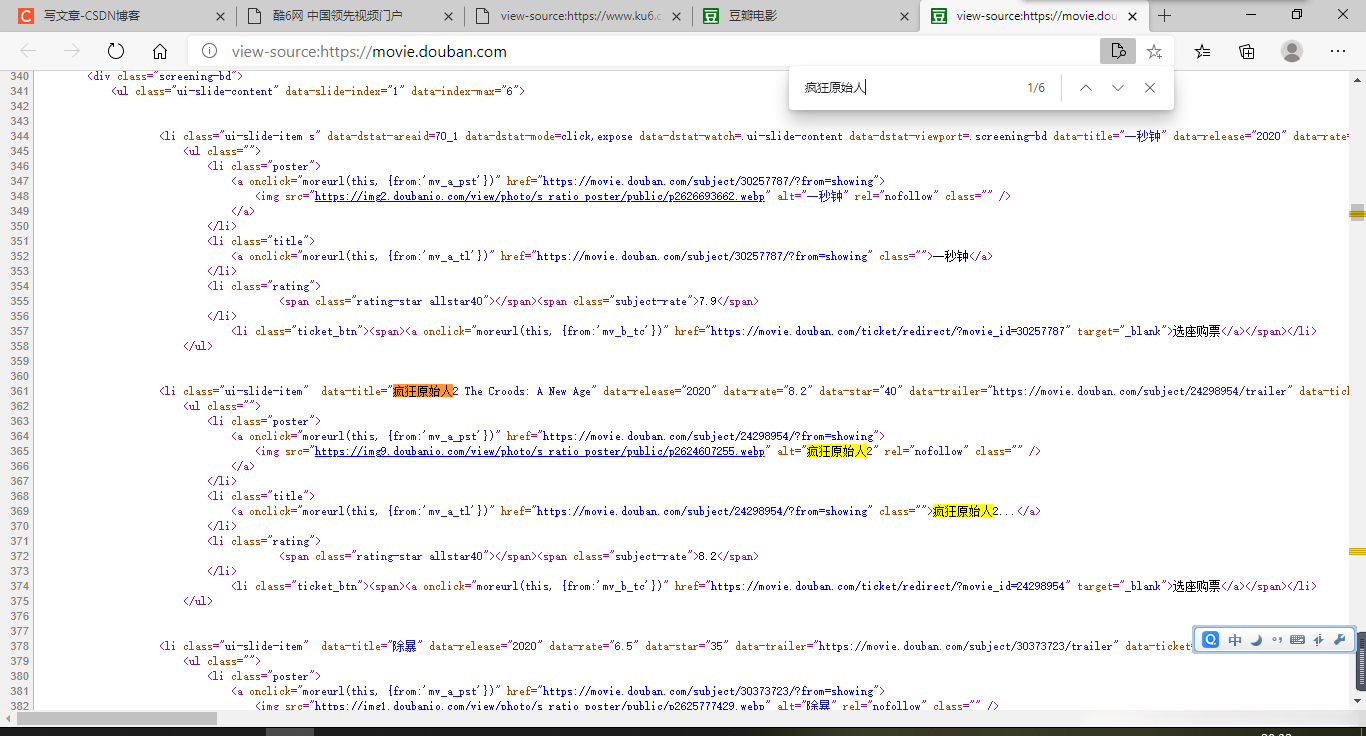Image resolution: width=1366 pixels, height=736 pixels.
Task: Jump to the previous search match
Action: pos(1086,88)
